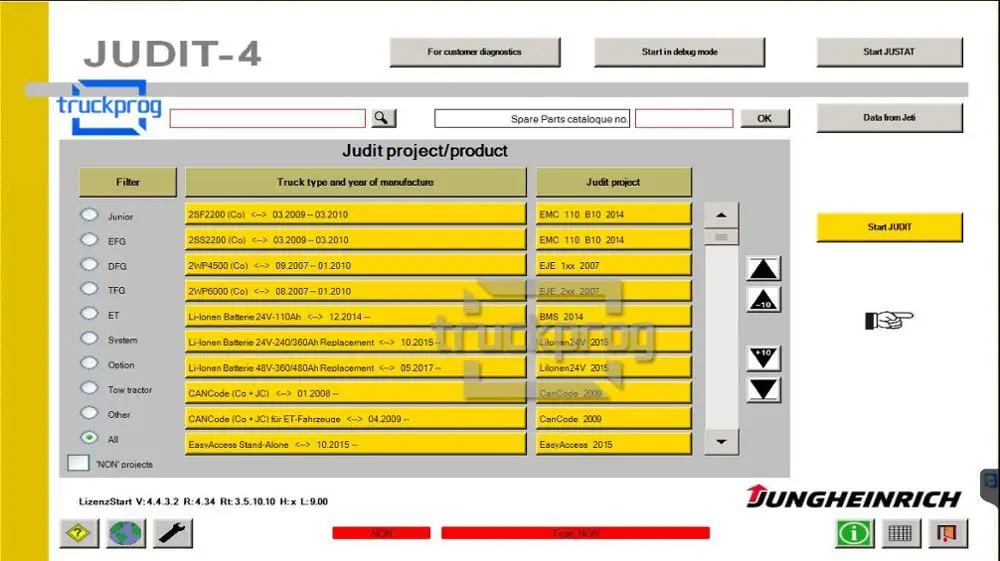Viewport: 1000px width, 561px height.
Task: Select EasyAccess Stand-Alone row
Action: pyautogui.click(x=356, y=444)
